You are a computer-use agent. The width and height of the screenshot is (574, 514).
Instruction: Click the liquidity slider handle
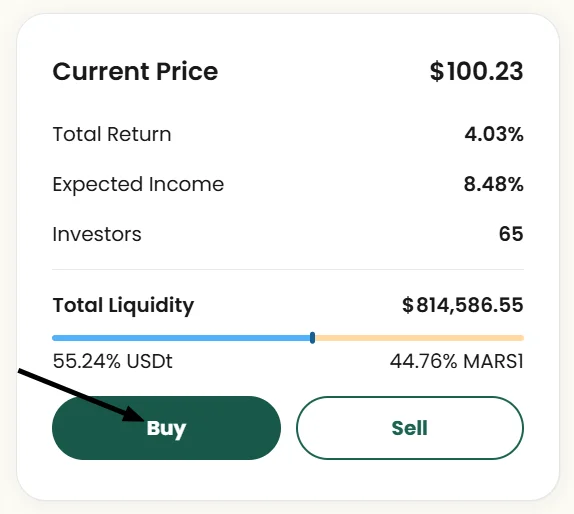tap(312, 338)
